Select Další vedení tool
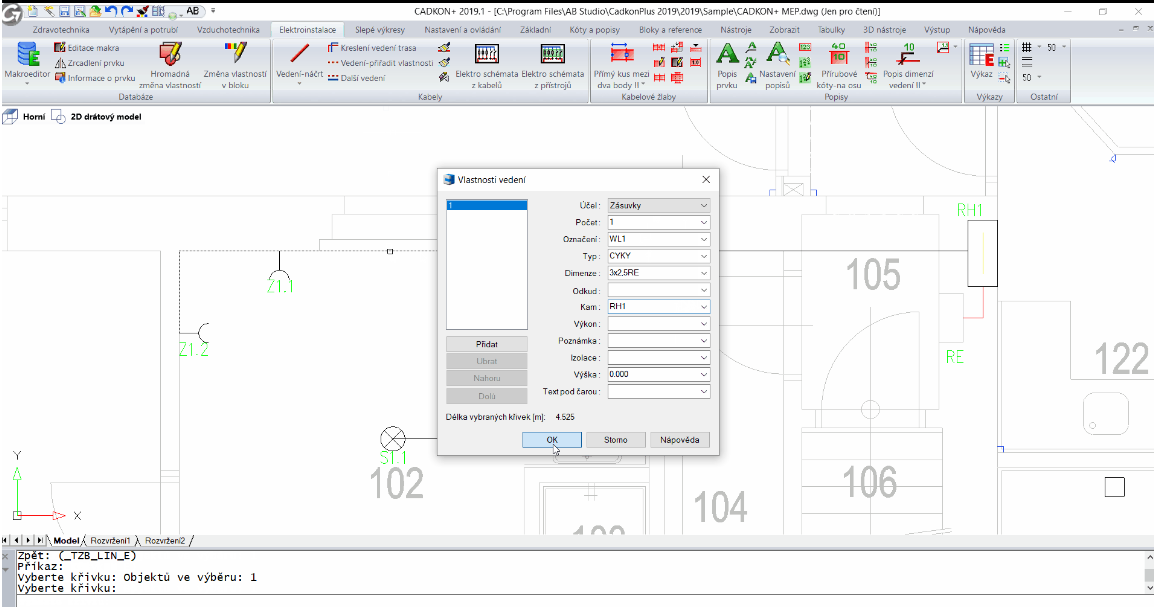 357,78
